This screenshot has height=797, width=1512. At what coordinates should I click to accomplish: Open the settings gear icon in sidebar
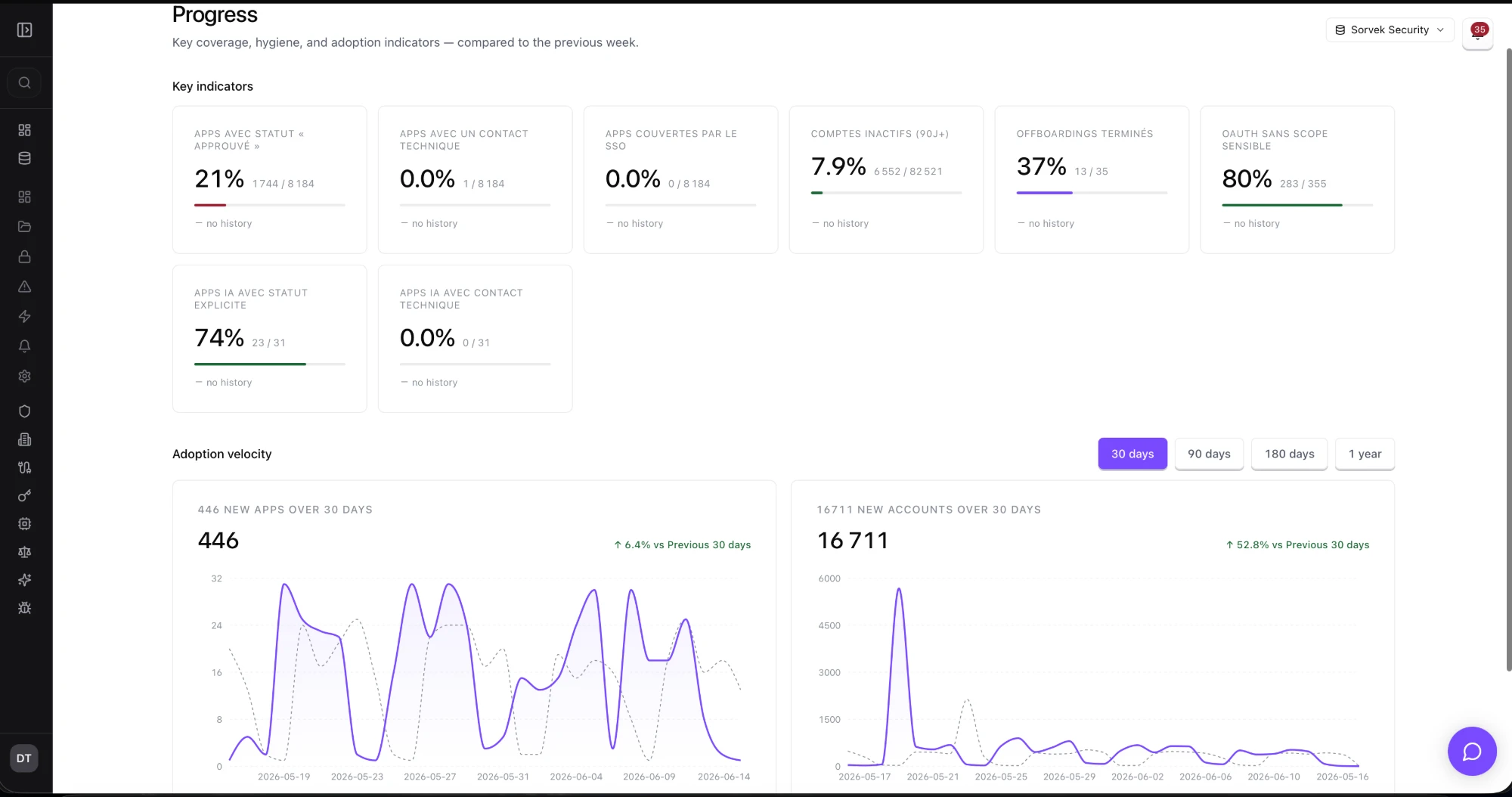24,376
